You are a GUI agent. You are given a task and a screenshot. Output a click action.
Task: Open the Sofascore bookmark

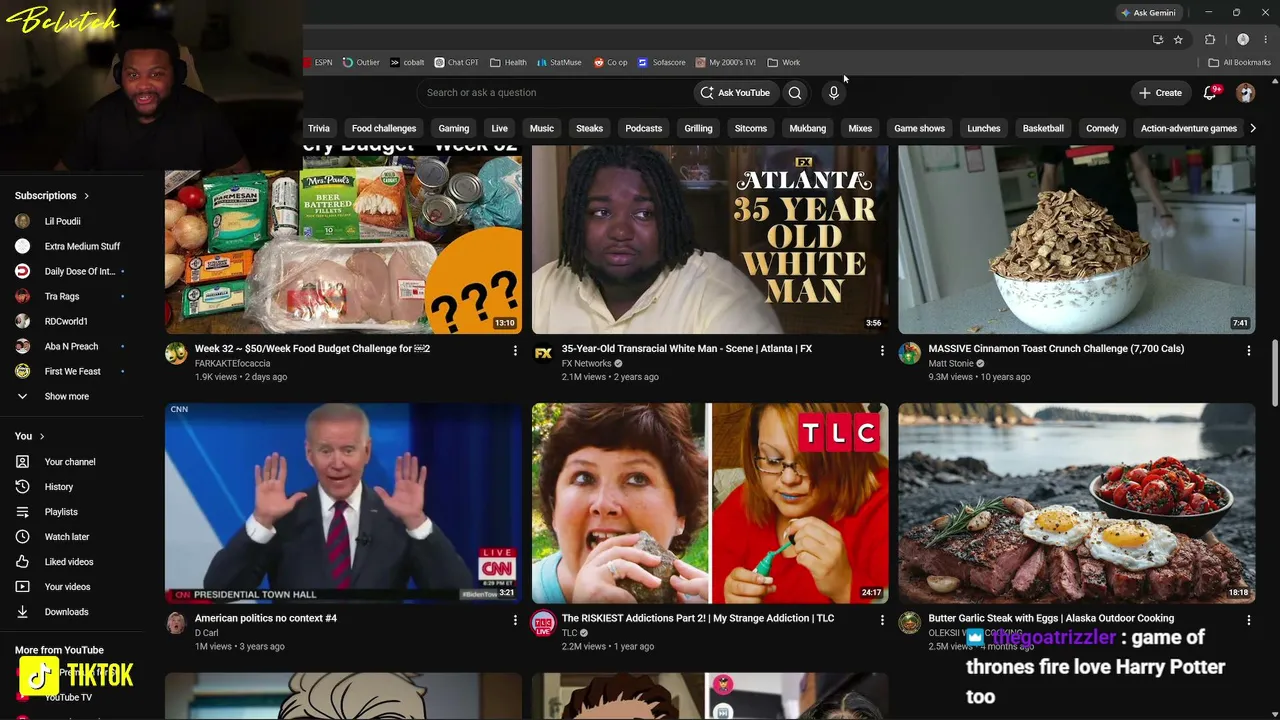(x=662, y=62)
